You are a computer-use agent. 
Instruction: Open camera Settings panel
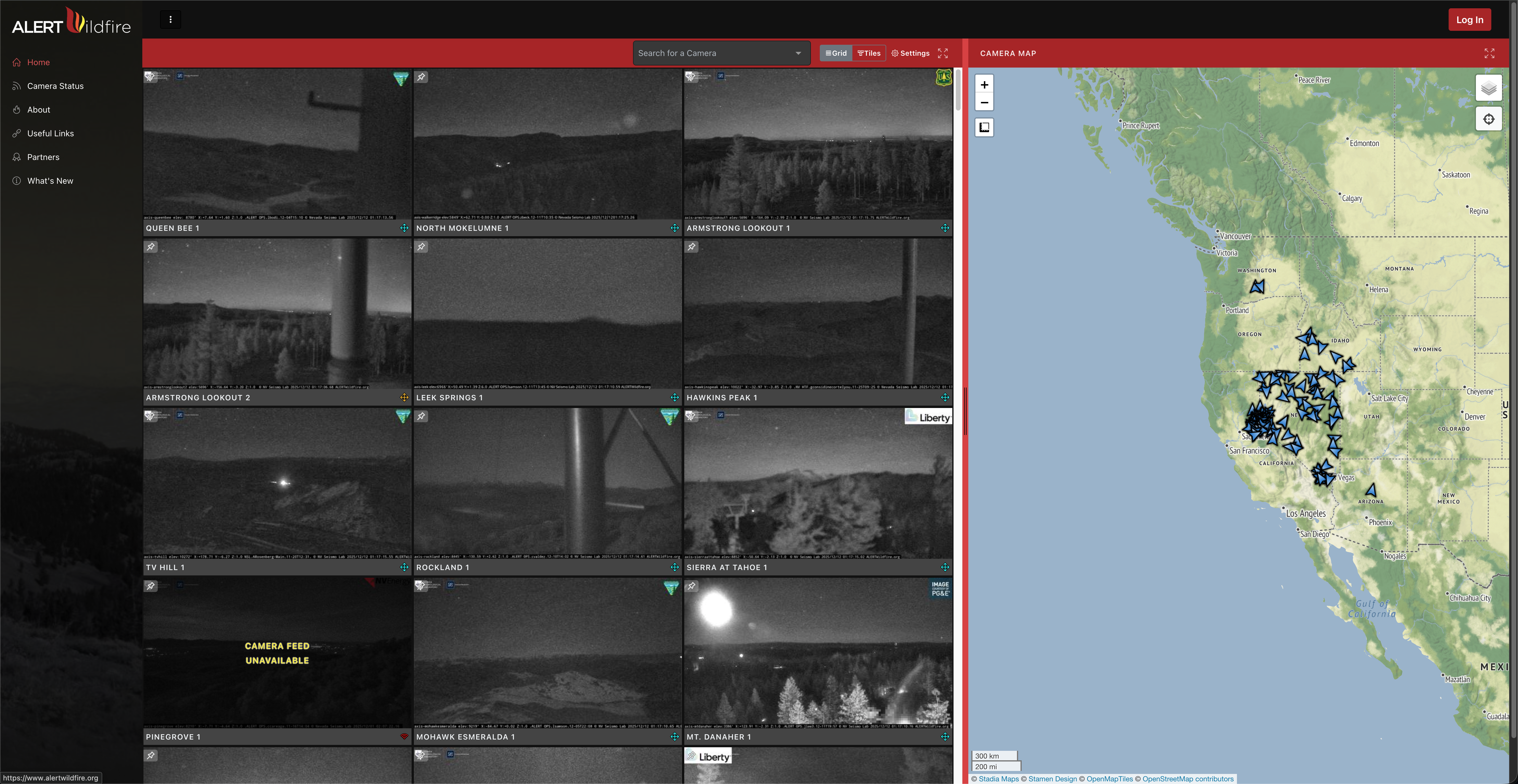(x=911, y=54)
